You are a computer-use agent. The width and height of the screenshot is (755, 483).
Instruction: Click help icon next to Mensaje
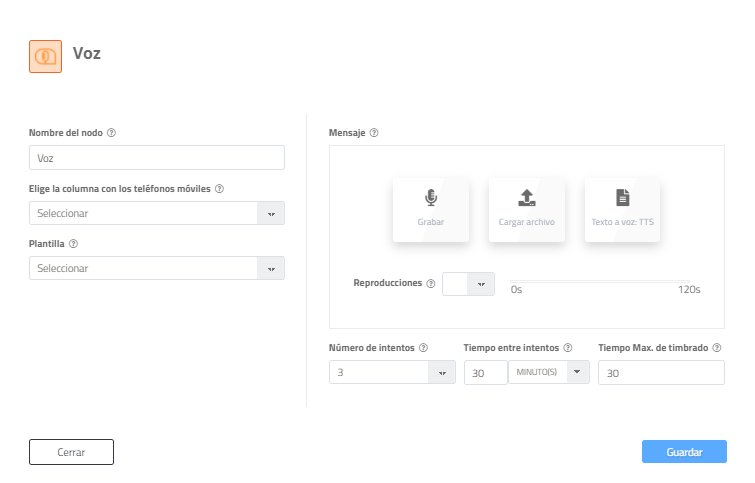pos(374,132)
